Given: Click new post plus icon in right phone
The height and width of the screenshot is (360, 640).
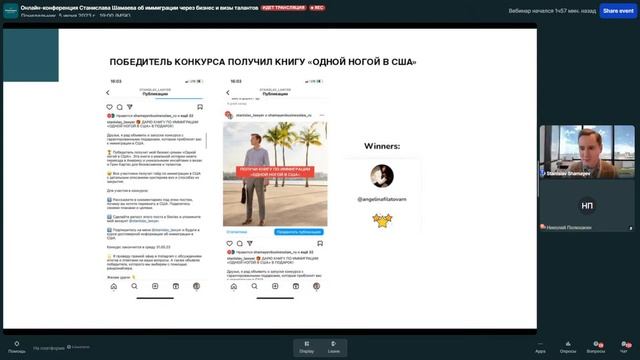Looking at the screenshot, I should pyautogui.click(x=275, y=287).
